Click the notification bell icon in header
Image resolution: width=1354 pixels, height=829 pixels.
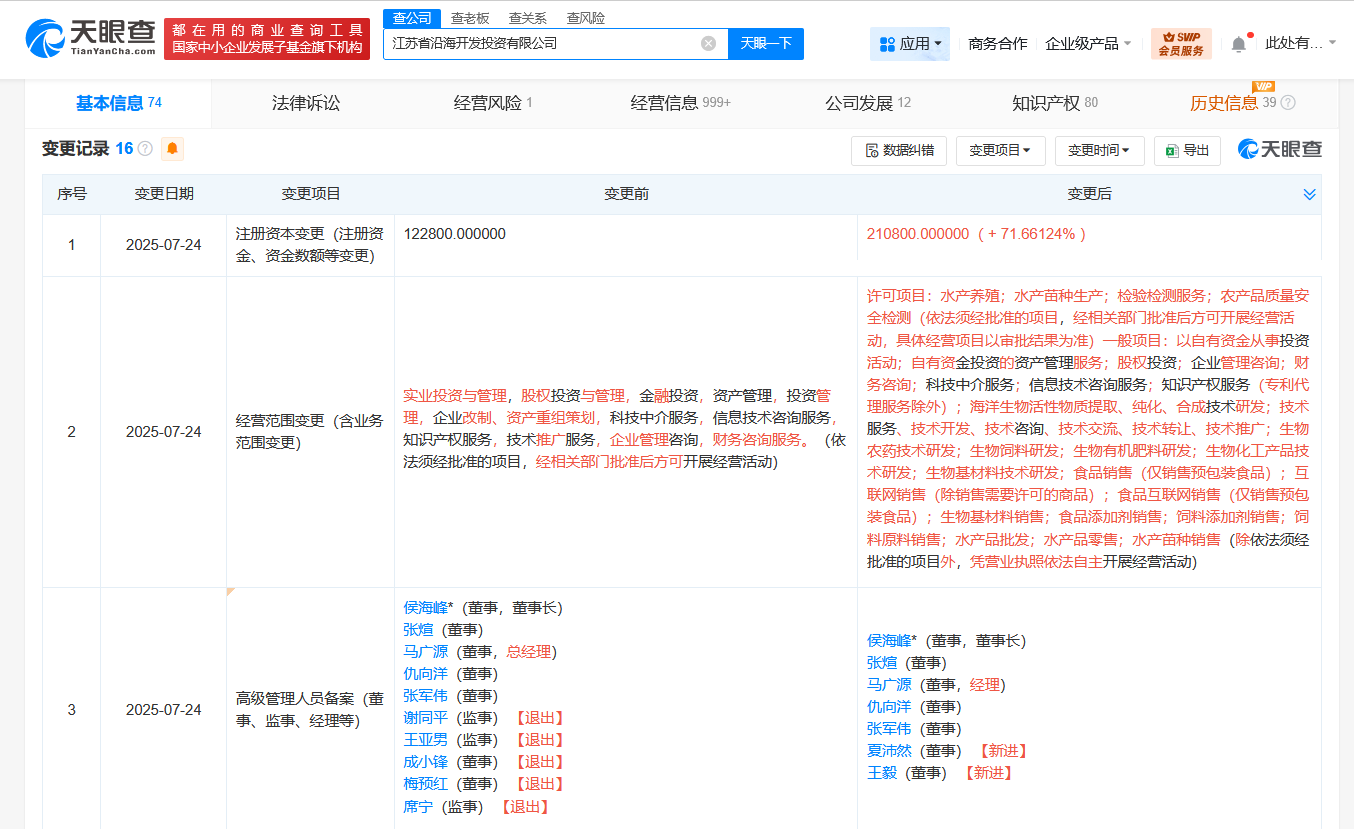pyautogui.click(x=1239, y=44)
